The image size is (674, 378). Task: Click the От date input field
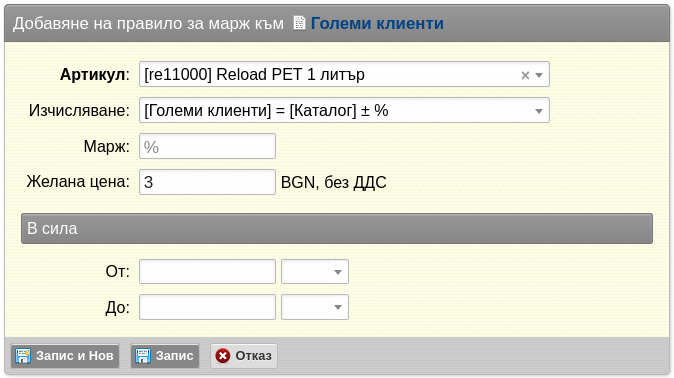pyautogui.click(x=207, y=271)
